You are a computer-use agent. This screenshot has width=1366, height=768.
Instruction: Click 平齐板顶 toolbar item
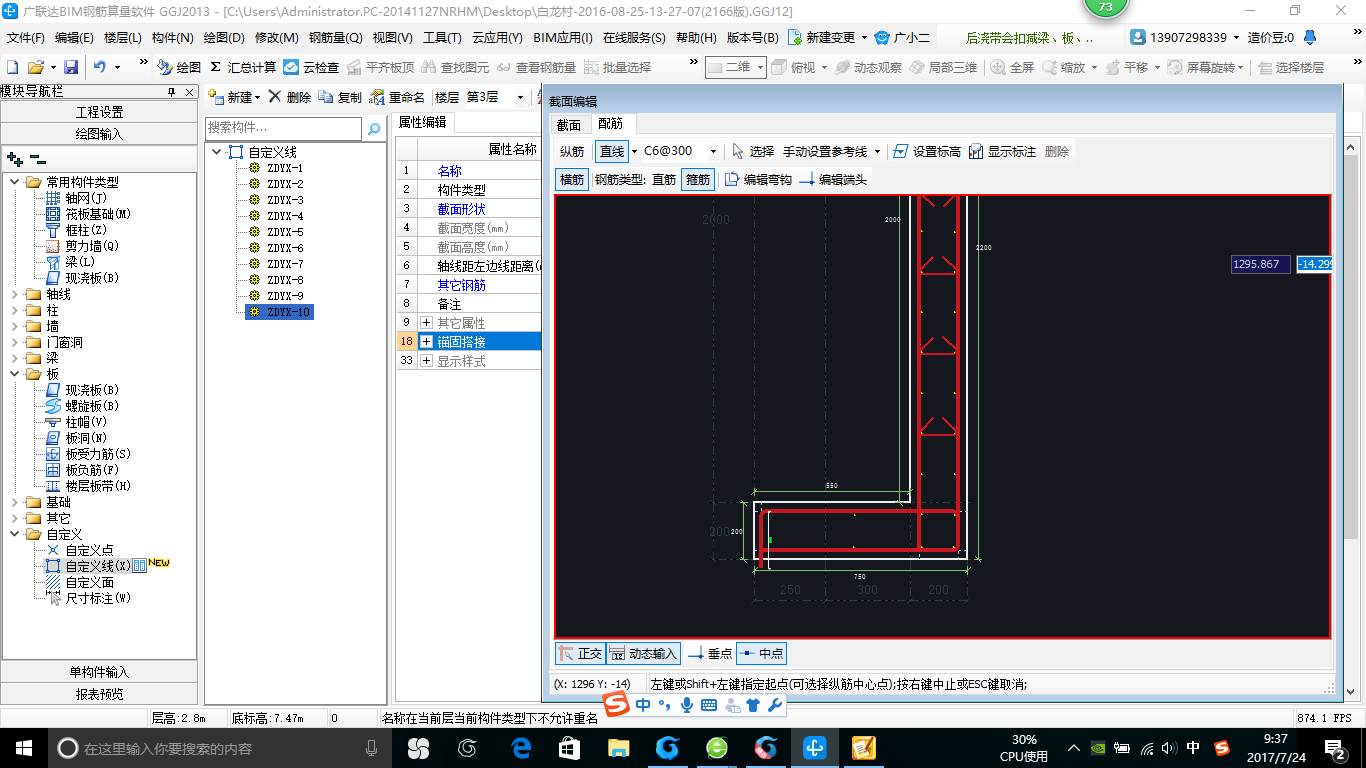tap(380, 67)
